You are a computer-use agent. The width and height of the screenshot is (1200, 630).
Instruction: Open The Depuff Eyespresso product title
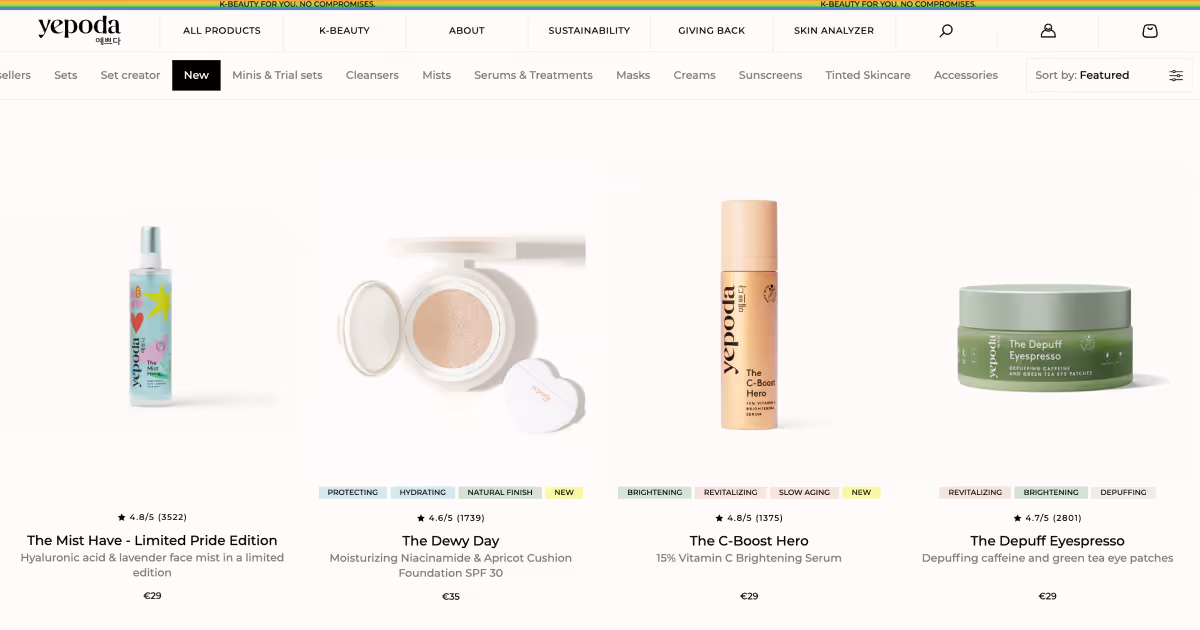click(1047, 541)
